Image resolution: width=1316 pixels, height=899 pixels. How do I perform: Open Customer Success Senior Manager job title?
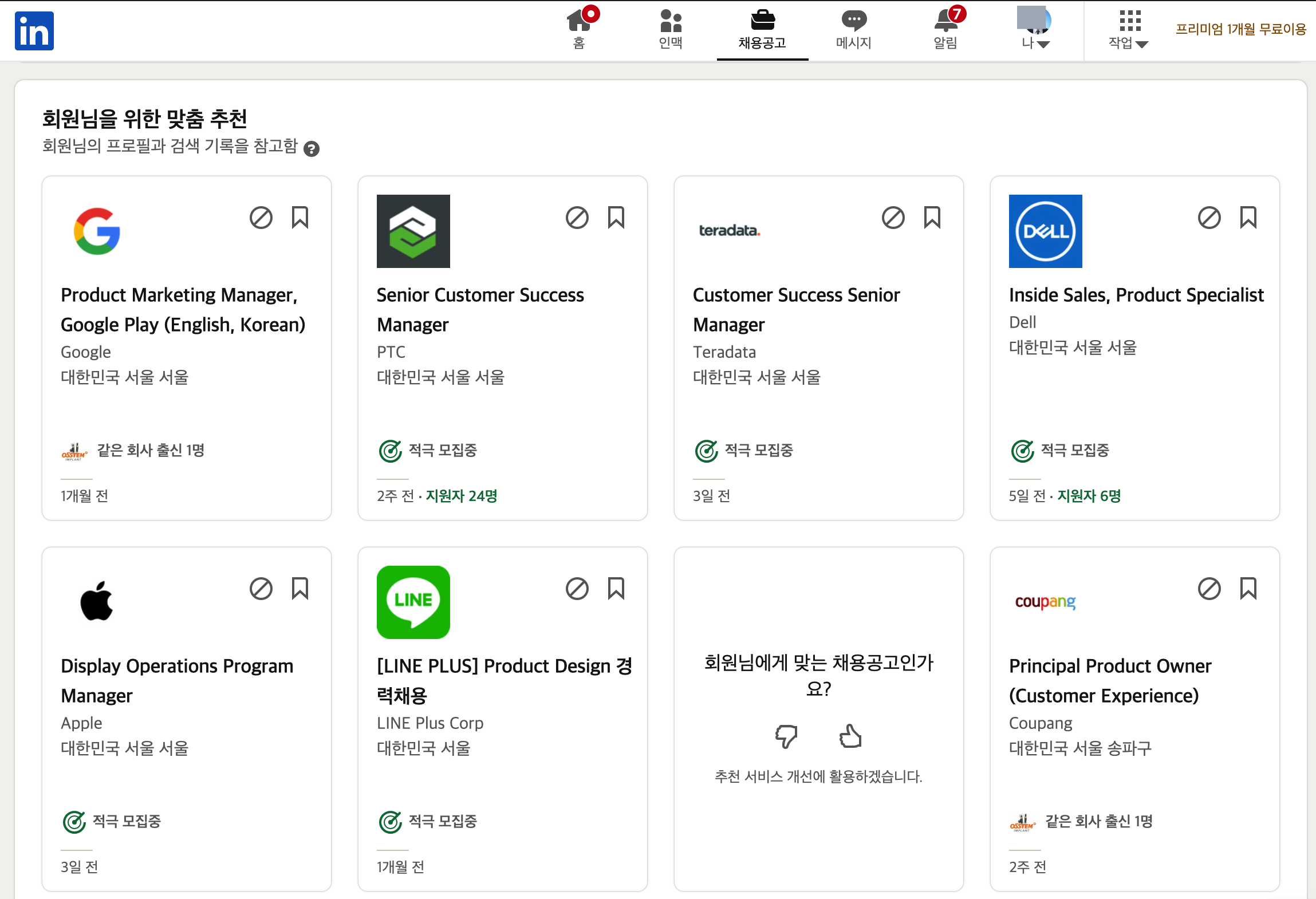click(797, 310)
